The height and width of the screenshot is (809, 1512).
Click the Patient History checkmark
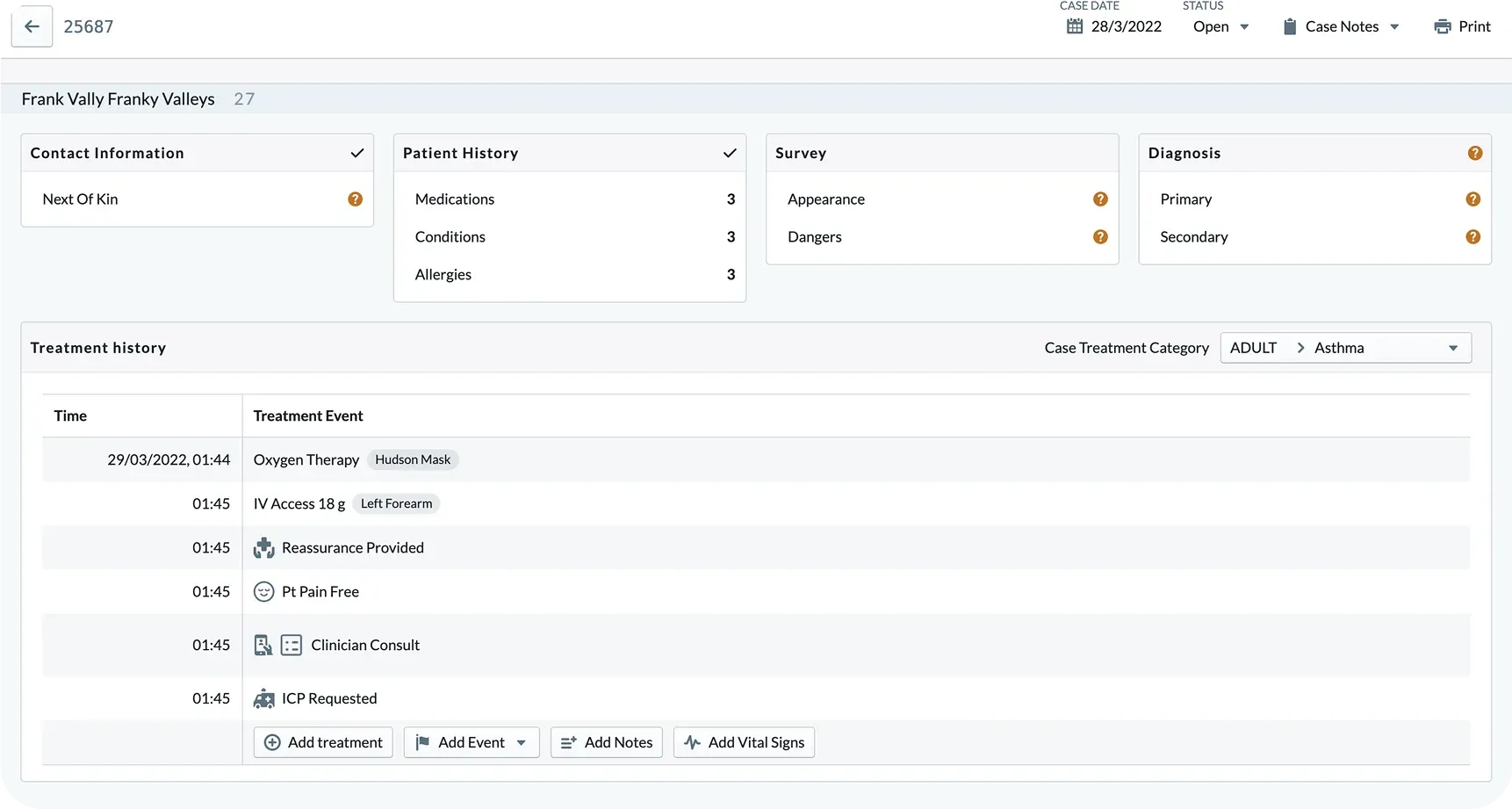[729, 153]
